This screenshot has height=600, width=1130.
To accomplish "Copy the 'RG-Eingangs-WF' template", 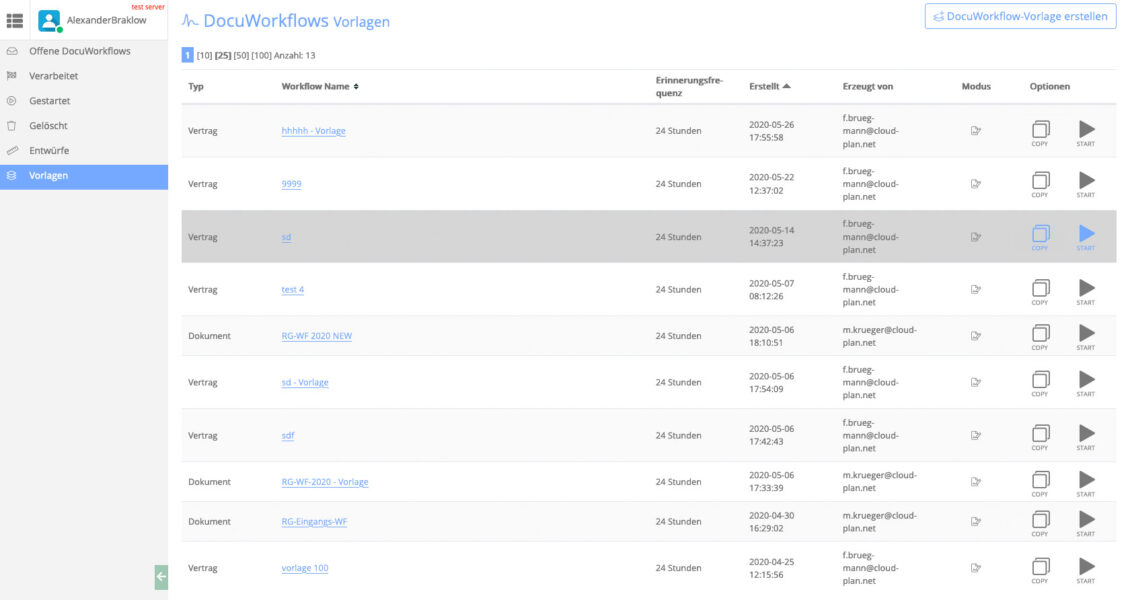I will 1040,520.
